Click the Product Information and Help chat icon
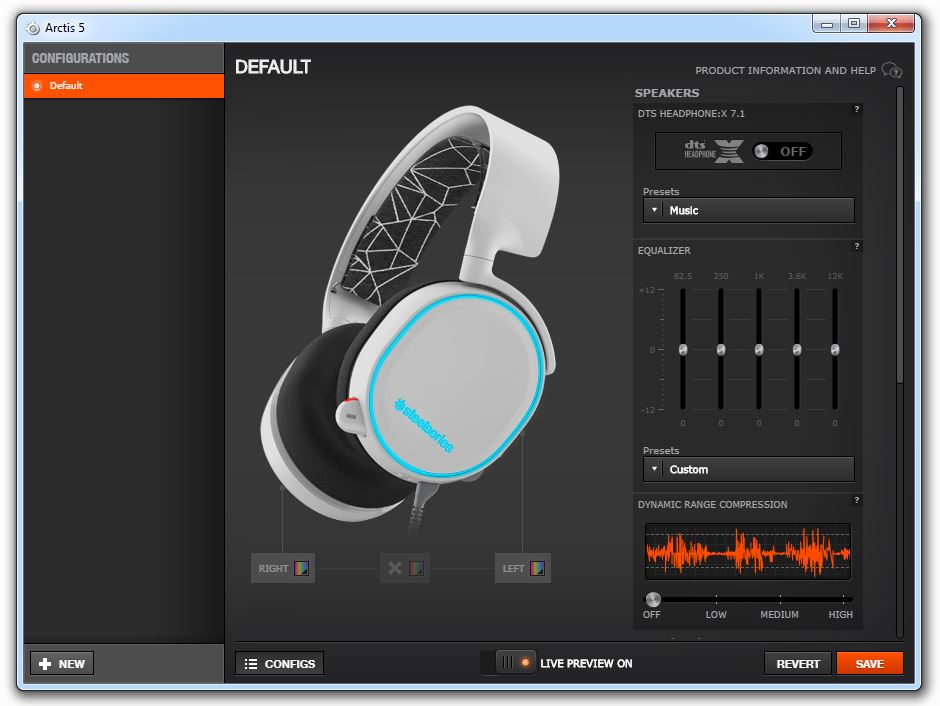 click(x=892, y=71)
